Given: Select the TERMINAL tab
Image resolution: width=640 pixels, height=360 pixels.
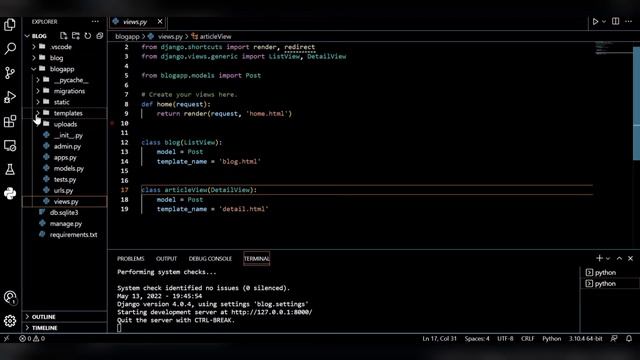Looking at the screenshot, I should 256,258.
